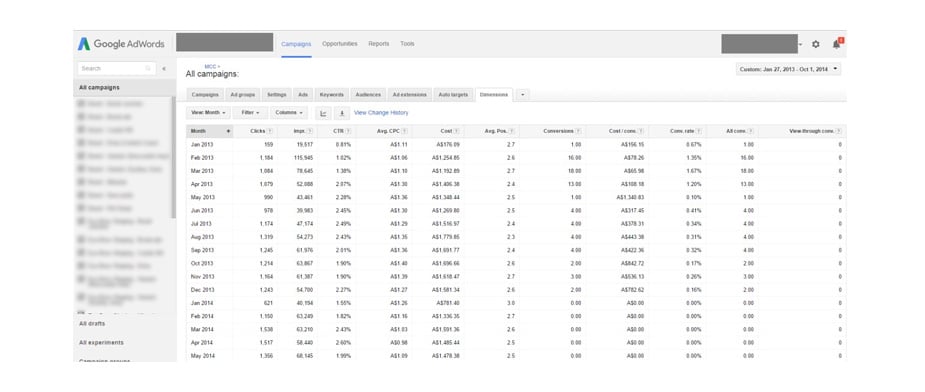Click the help icon next to Conv. rate
Image resolution: width=925 pixels, height=392 pixels.
(700, 131)
